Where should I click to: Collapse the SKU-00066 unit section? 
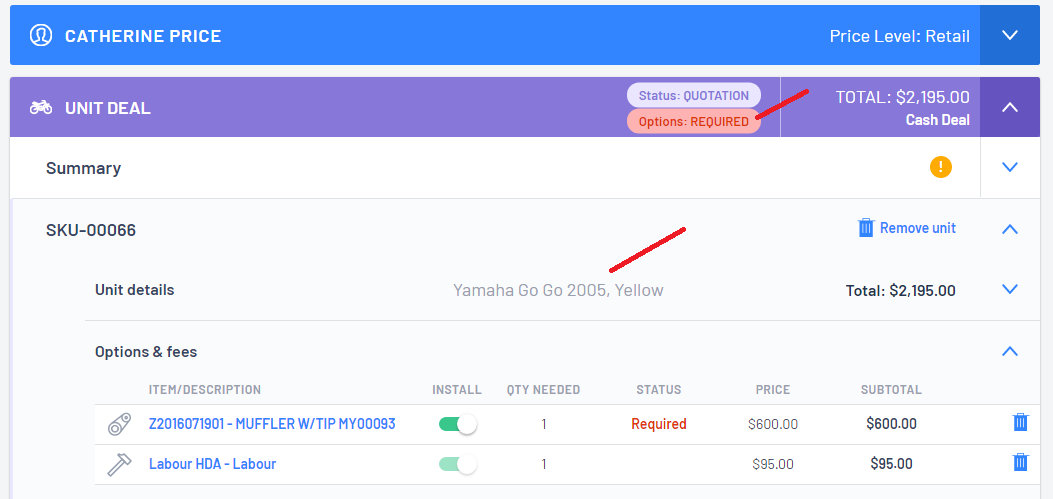pos(1010,230)
